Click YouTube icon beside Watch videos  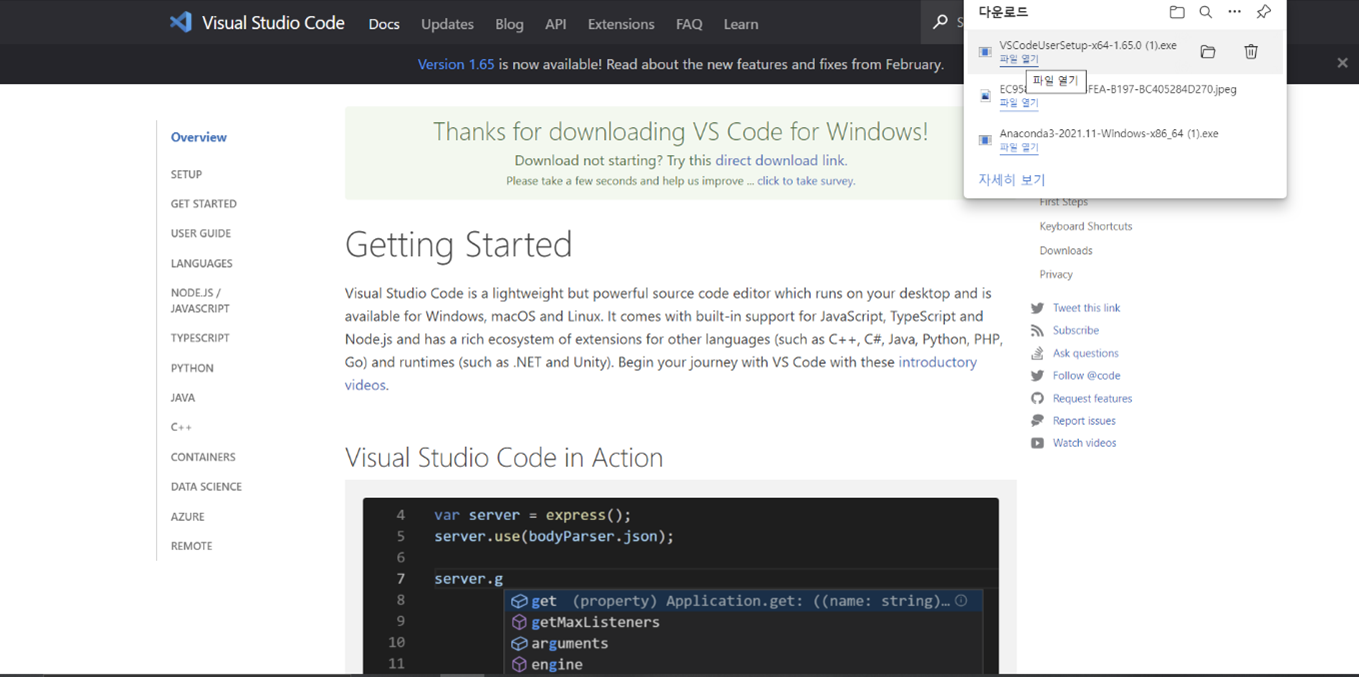click(x=1037, y=443)
